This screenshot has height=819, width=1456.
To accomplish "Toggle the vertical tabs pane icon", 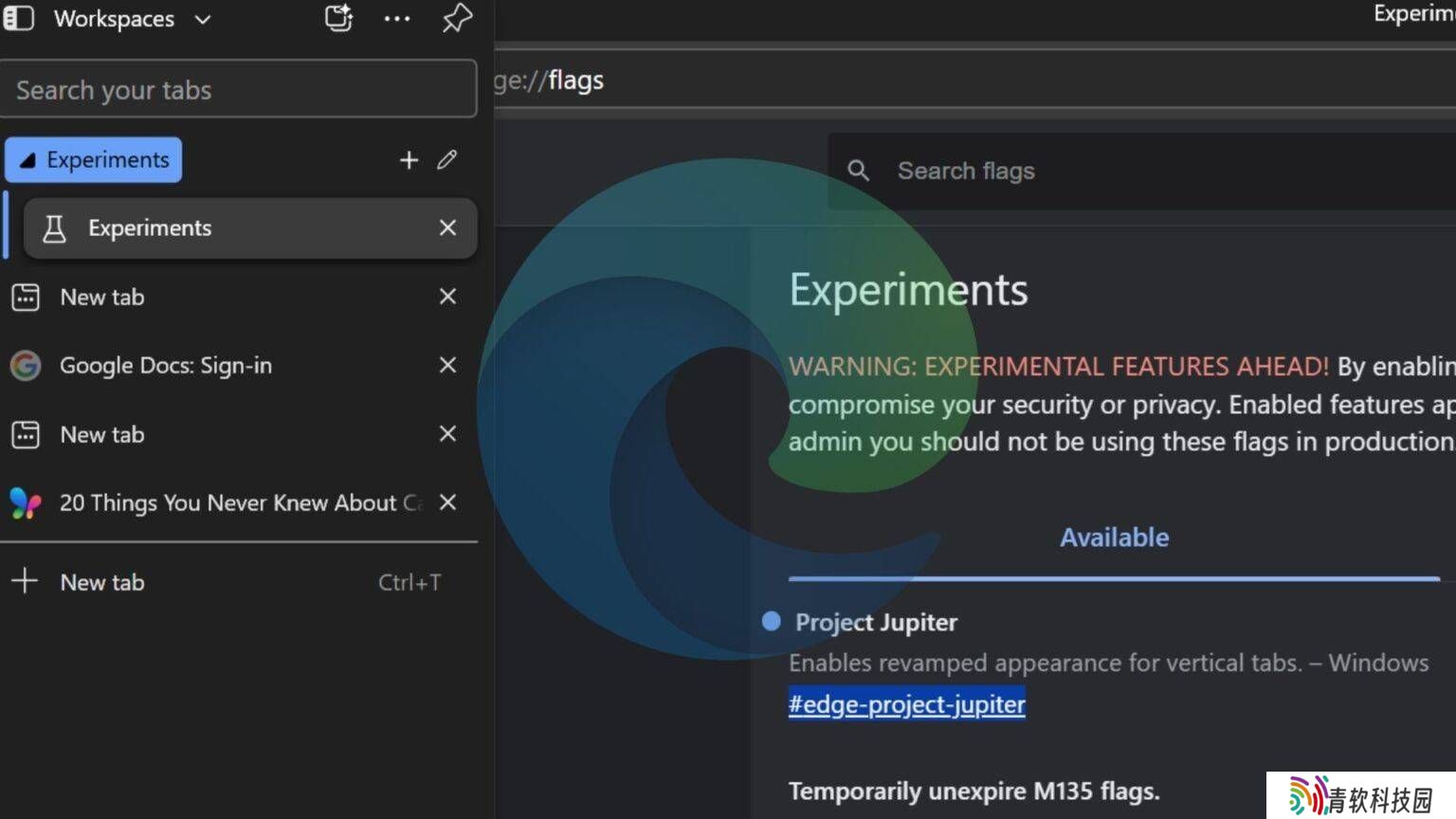I will [x=19, y=18].
